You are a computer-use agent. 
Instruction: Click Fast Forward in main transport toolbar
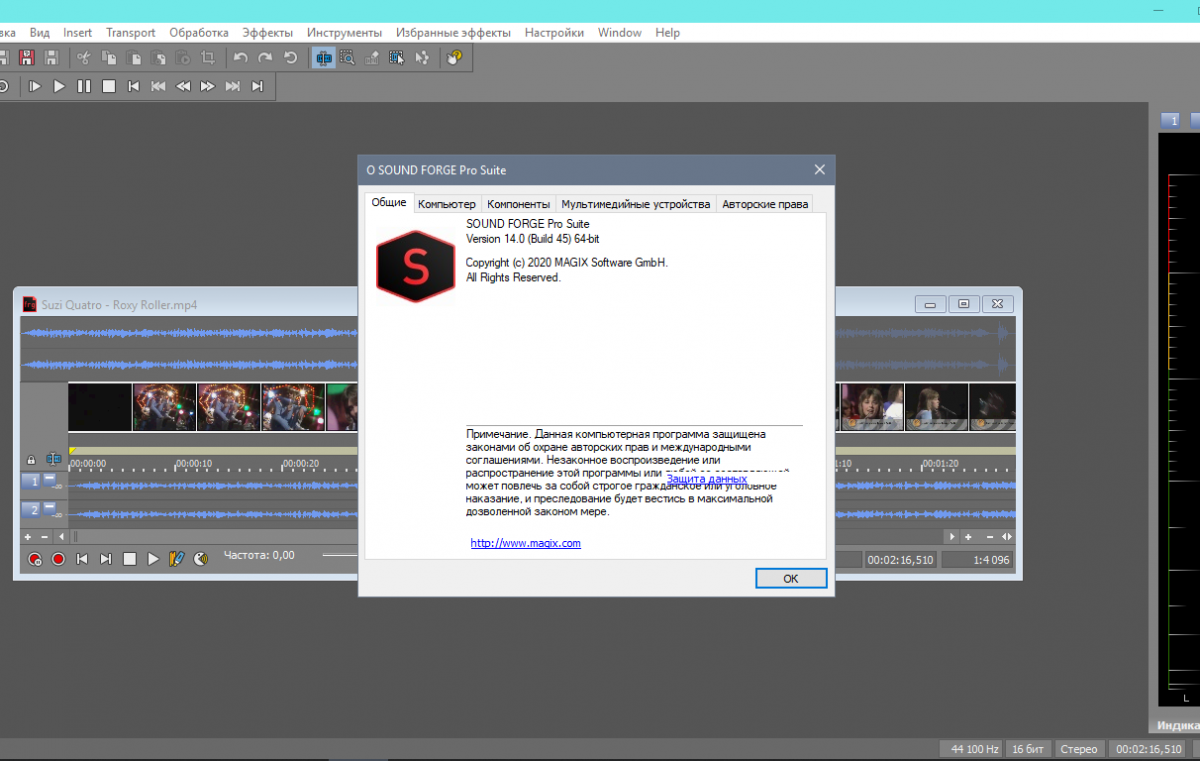point(207,87)
